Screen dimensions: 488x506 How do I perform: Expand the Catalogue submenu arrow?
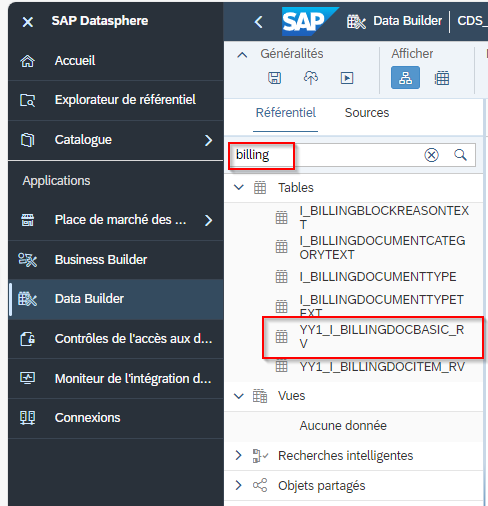tap(209, 140)
